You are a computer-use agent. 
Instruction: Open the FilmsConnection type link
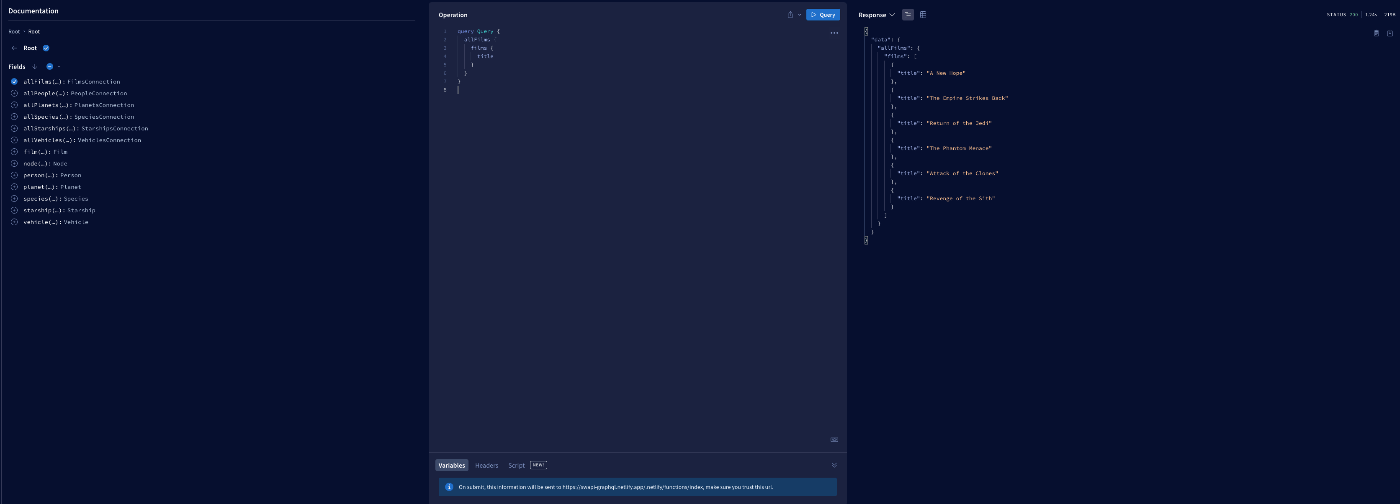coord(94,81)
